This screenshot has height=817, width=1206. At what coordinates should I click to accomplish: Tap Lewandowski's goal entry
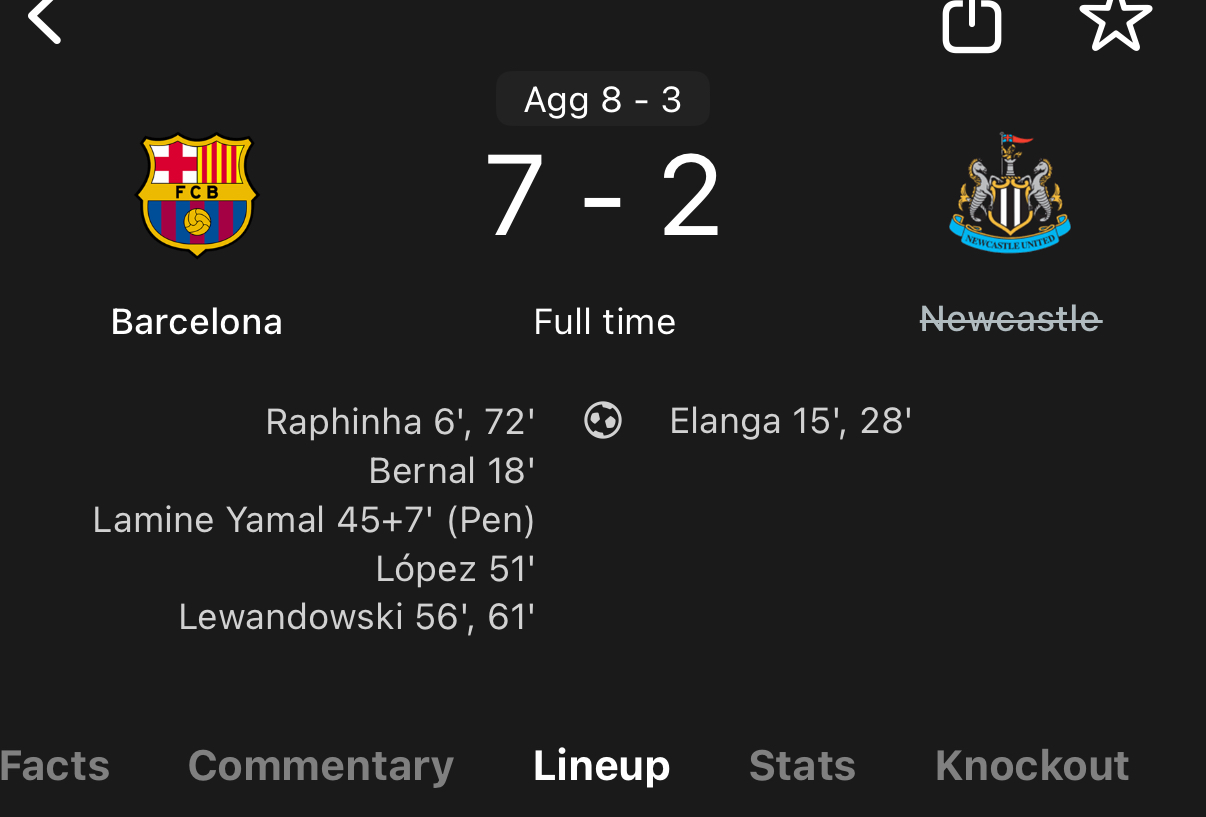point(357,617)
